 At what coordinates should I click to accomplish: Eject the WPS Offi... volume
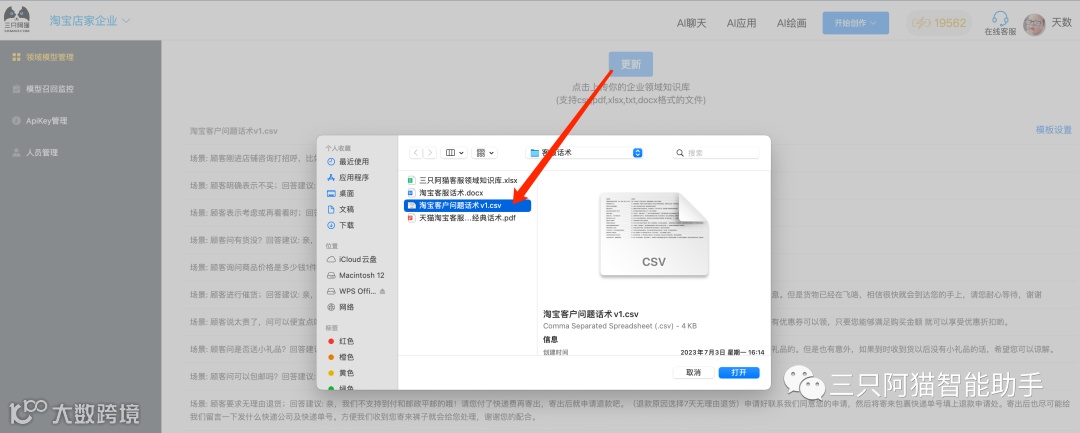[x=382, y=291]
